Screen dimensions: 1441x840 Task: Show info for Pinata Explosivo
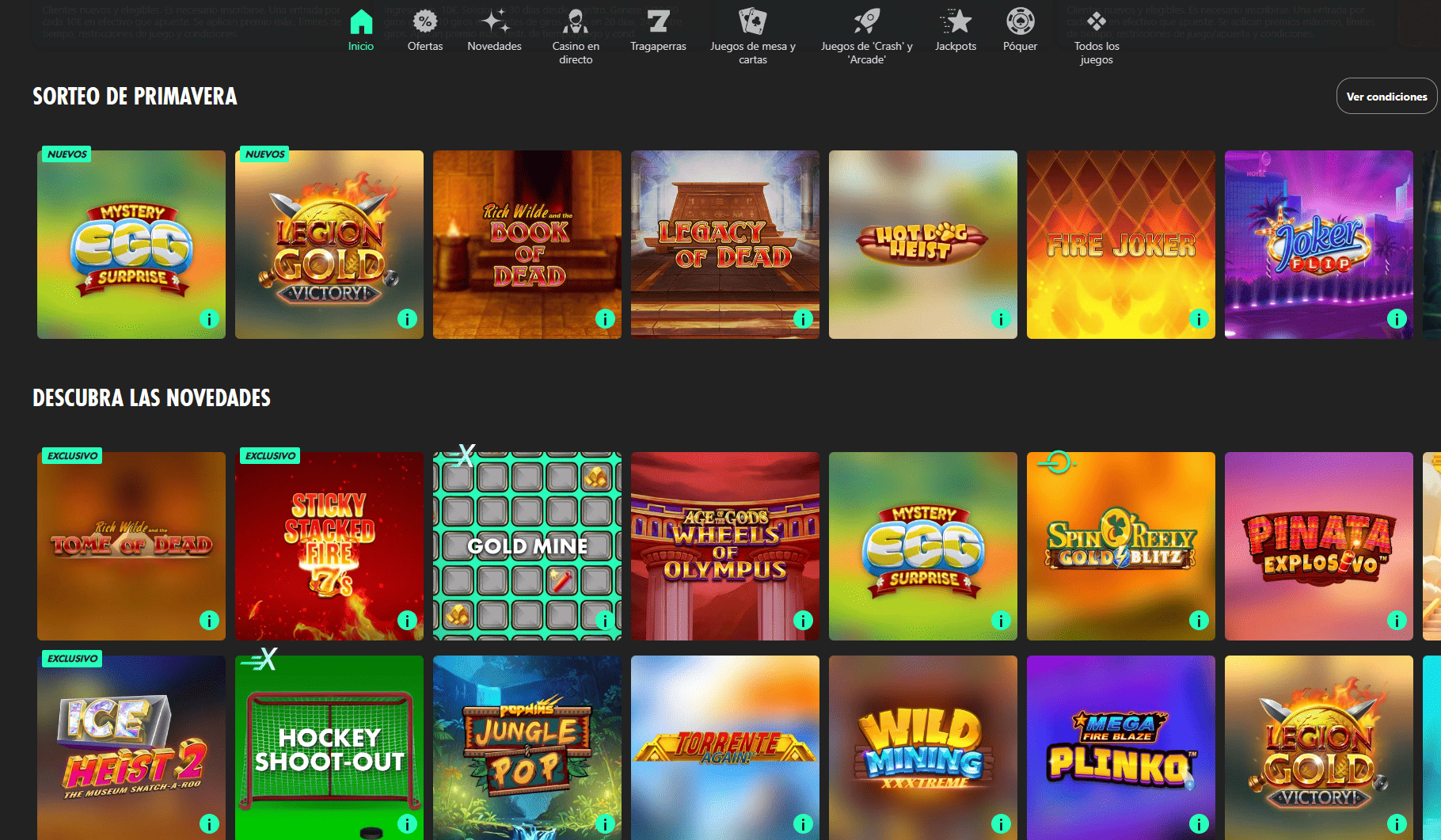click(1397, 621)
